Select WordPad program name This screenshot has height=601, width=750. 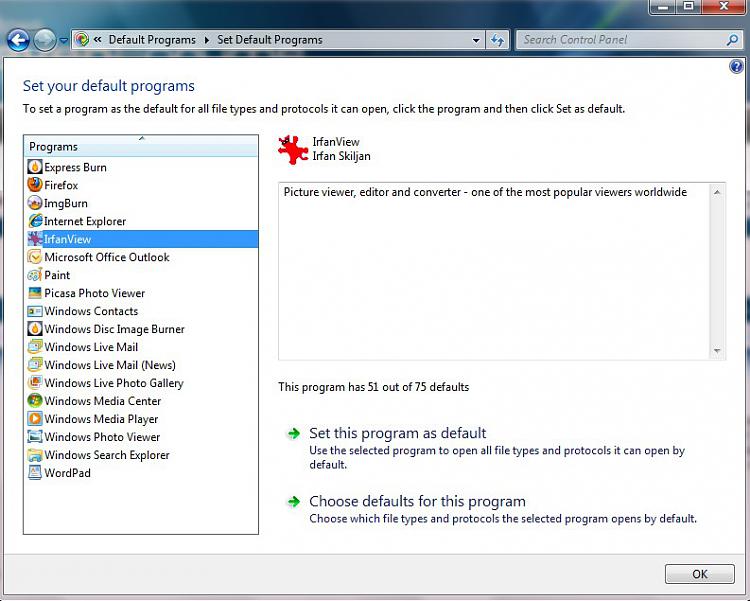click(67, 473)
